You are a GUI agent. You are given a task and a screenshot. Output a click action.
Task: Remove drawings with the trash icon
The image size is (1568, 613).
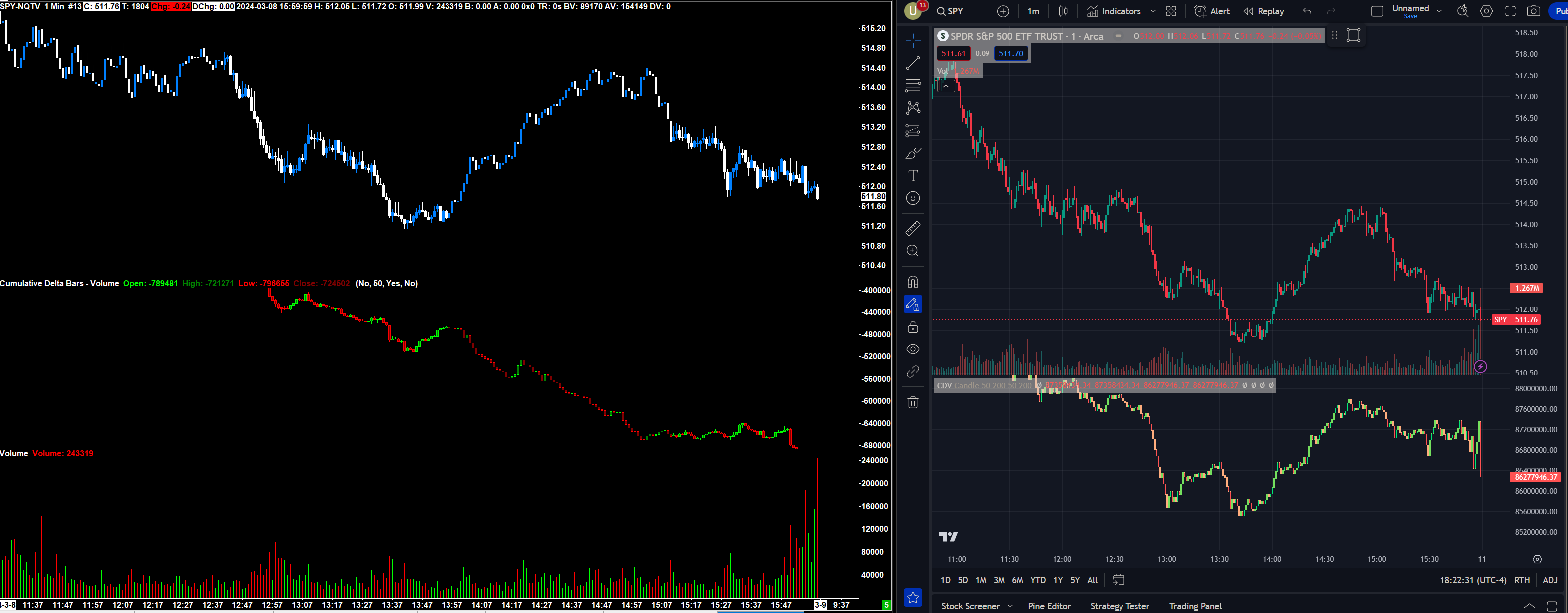pyautogui.click(x=913, y=402)
